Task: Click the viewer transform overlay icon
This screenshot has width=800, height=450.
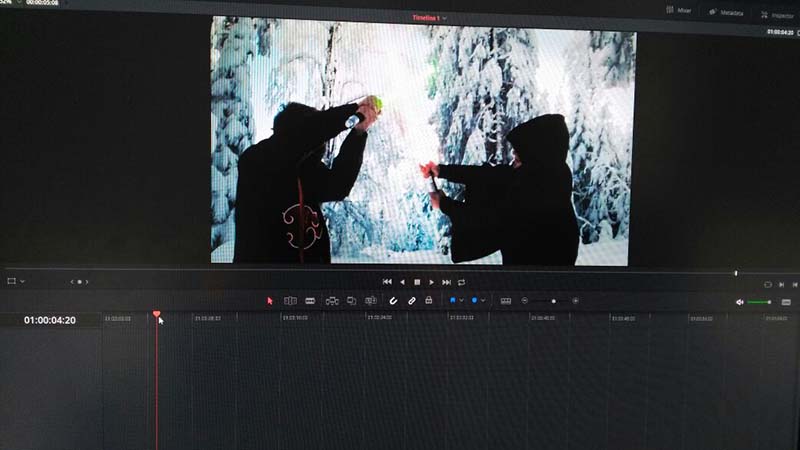Action: tap(12, 281)
